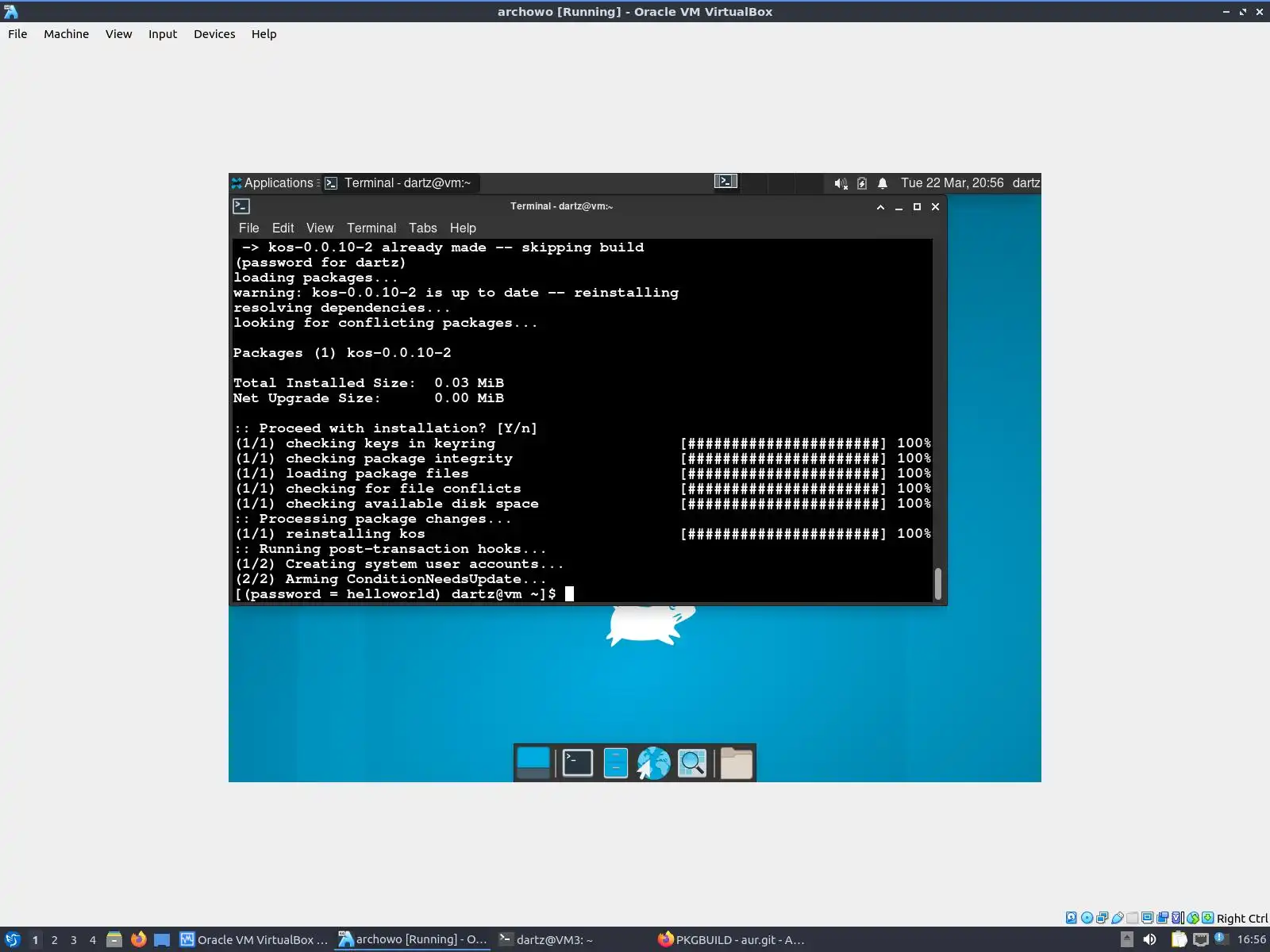Open the Terminal window's View menu

tap(320, 228)
